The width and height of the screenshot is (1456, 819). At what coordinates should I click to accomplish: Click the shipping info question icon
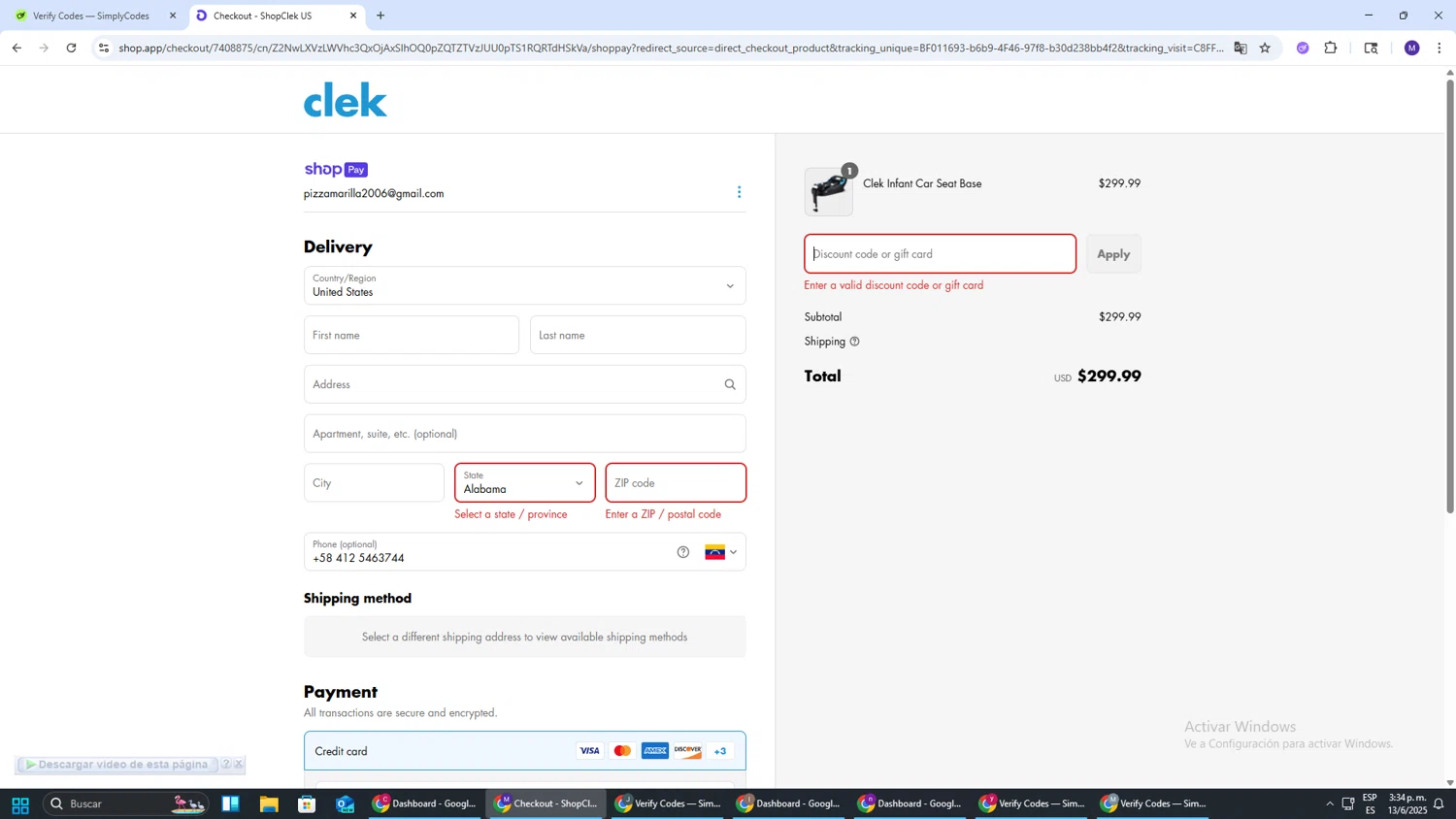click(854, 342)
